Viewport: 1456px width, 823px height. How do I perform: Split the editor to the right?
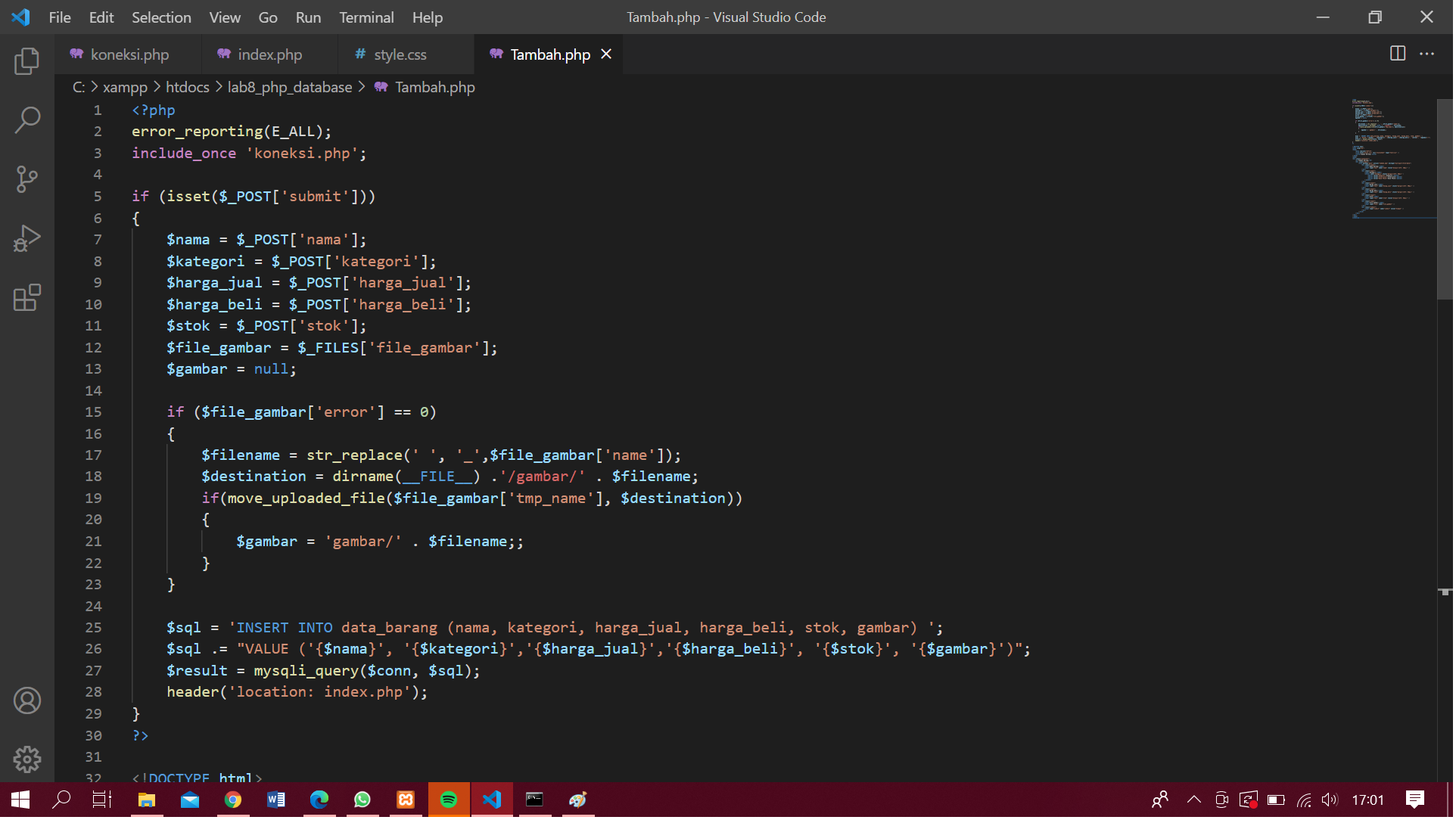click(x=1396, y=54)
